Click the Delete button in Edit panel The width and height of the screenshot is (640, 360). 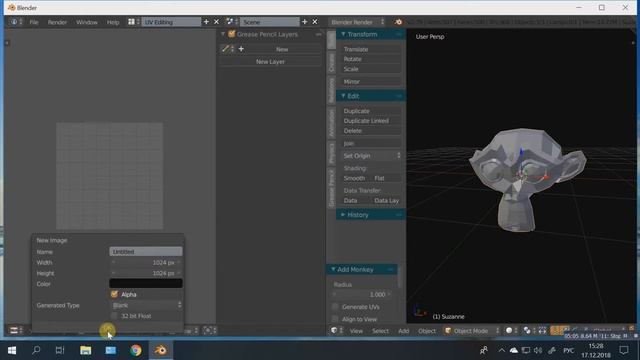[x=371, y=131]
